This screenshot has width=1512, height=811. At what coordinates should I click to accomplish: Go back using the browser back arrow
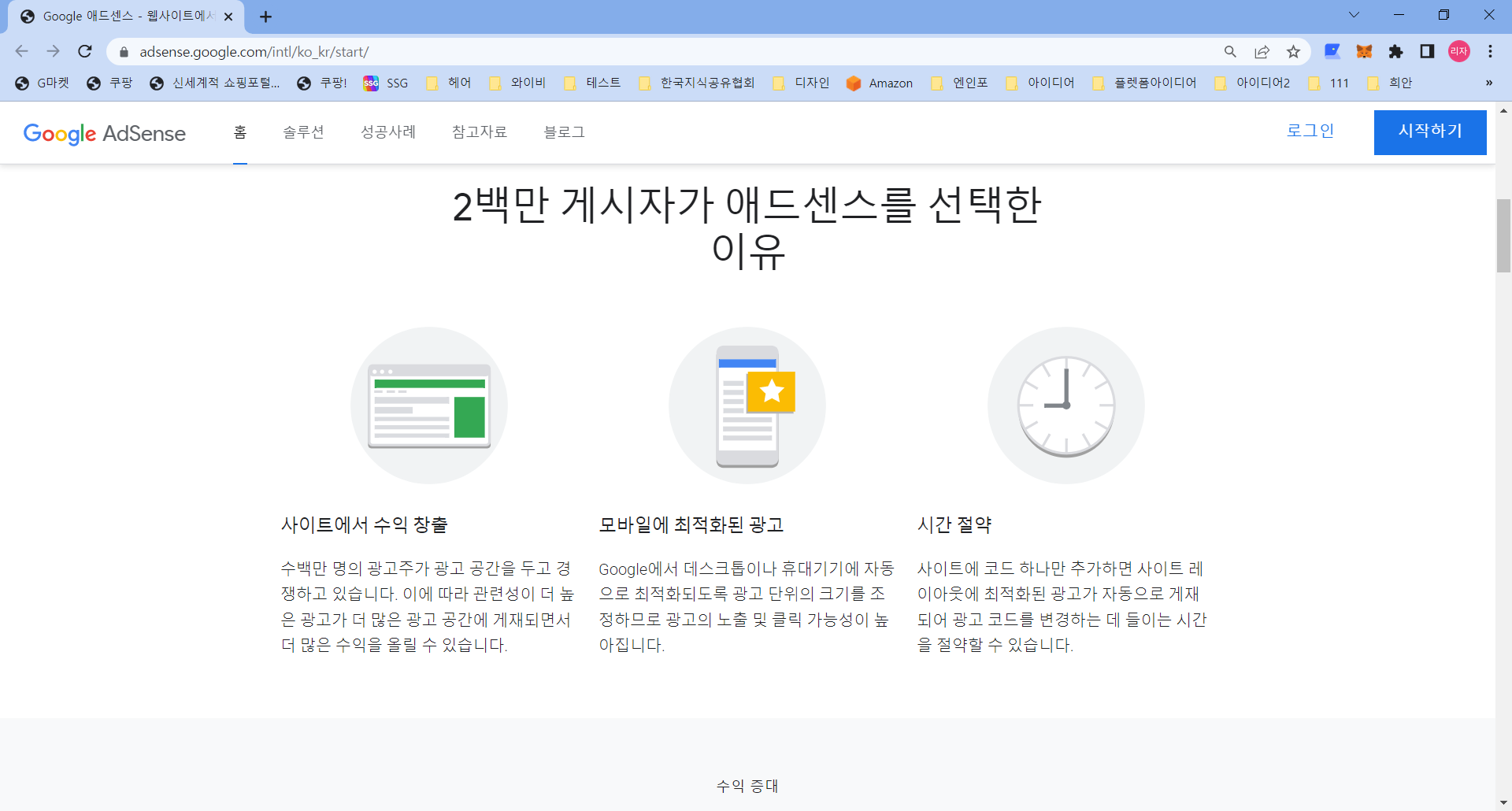[21, 51]
